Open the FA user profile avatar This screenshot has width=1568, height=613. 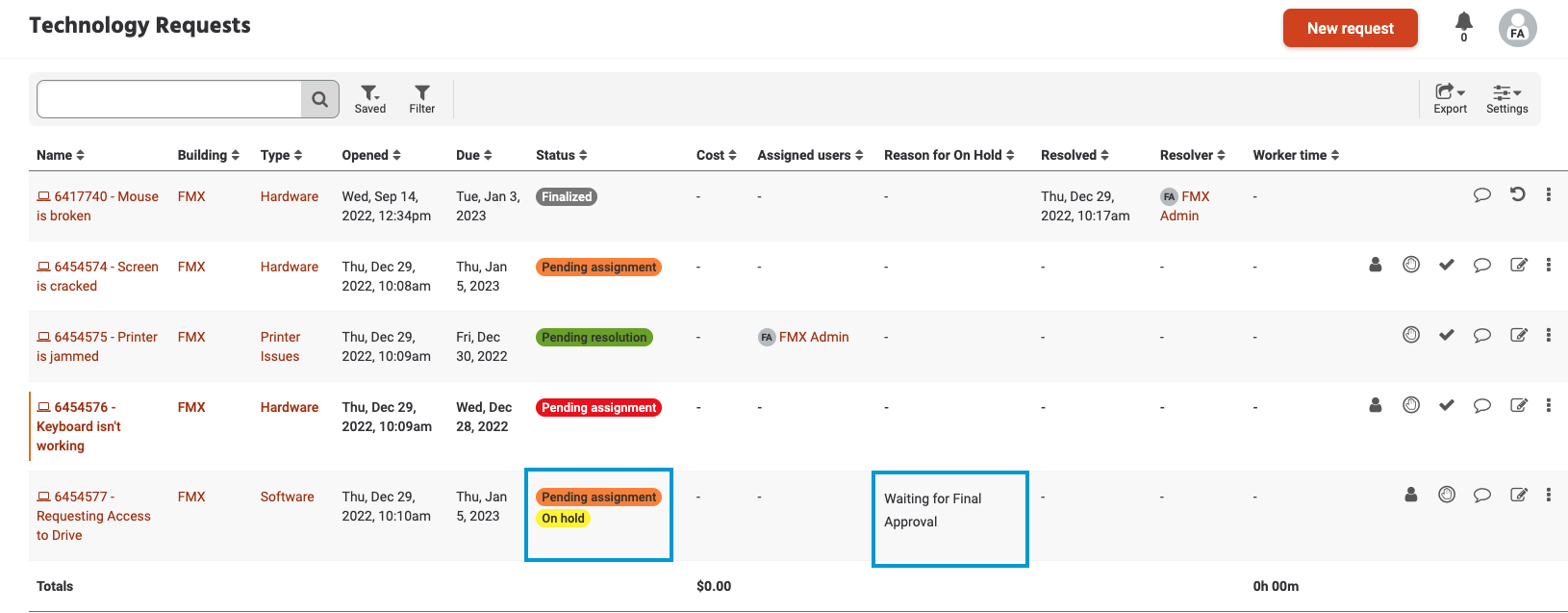[1517, 28]
